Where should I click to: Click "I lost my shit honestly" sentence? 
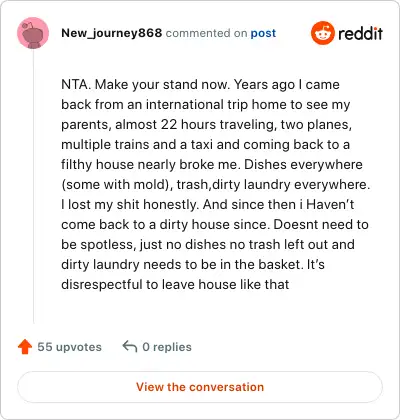click(x=130, y=204)
